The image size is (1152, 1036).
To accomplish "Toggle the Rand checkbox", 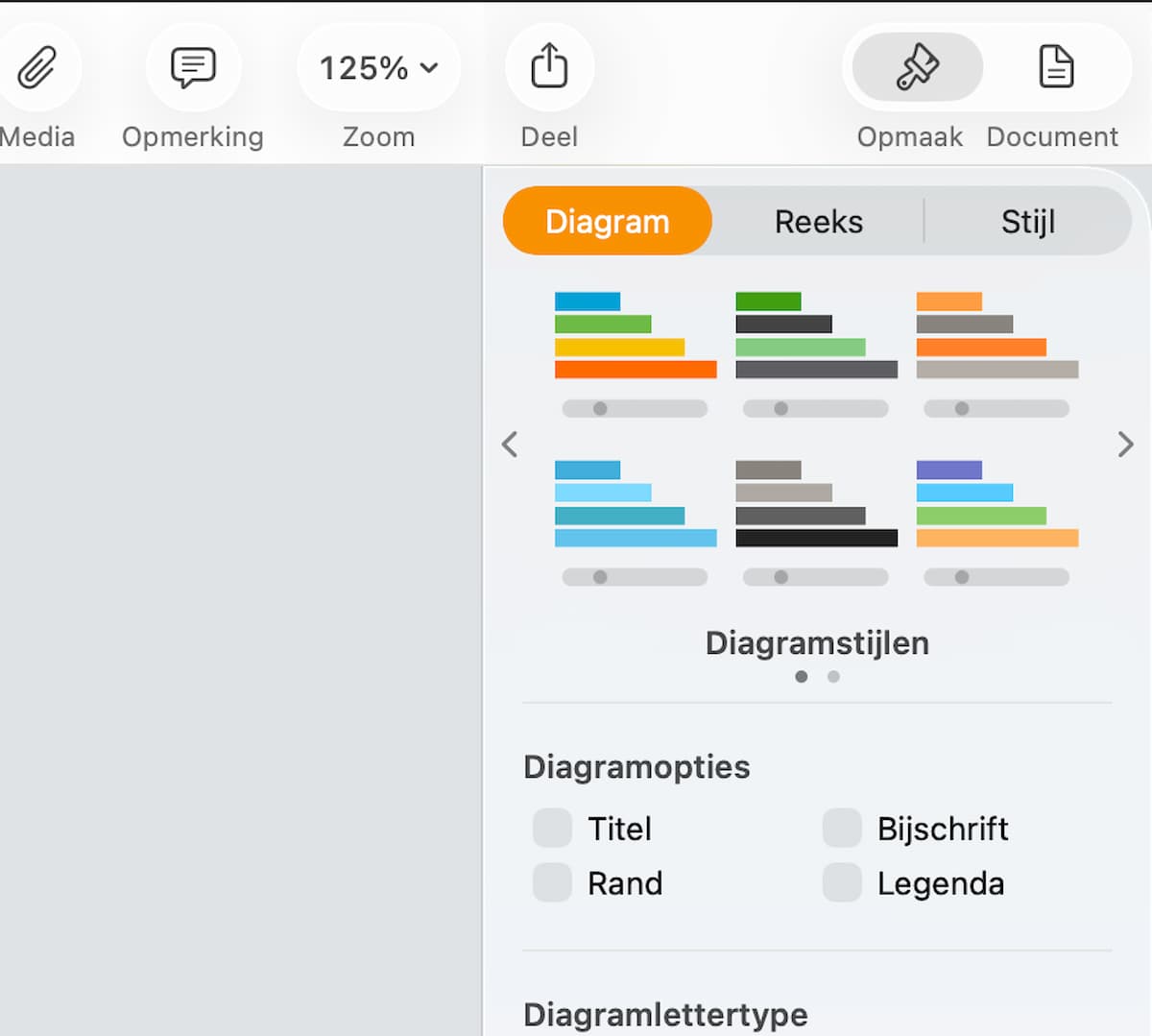I will click(552, 883).
